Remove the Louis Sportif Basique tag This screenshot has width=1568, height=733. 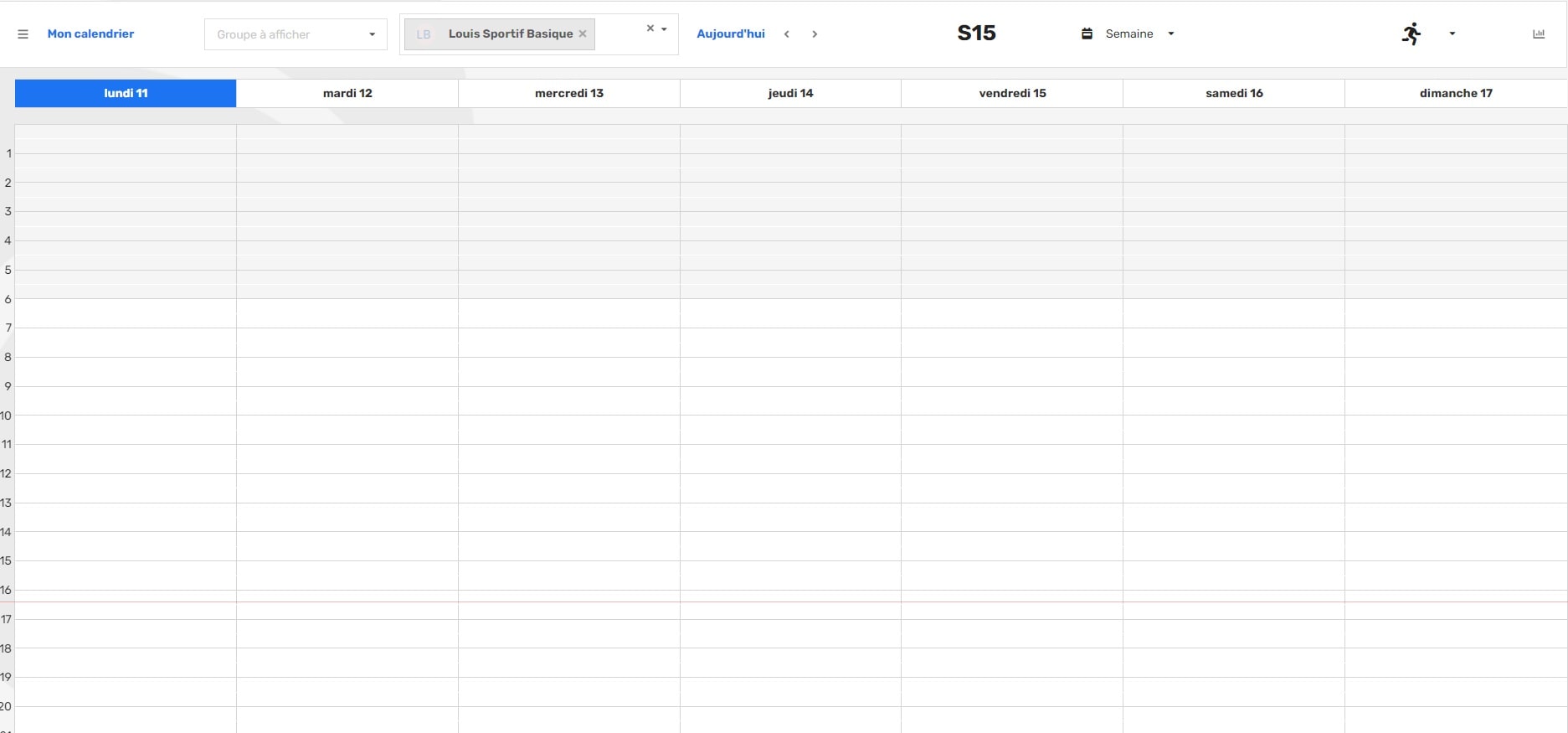coord(583,34)
